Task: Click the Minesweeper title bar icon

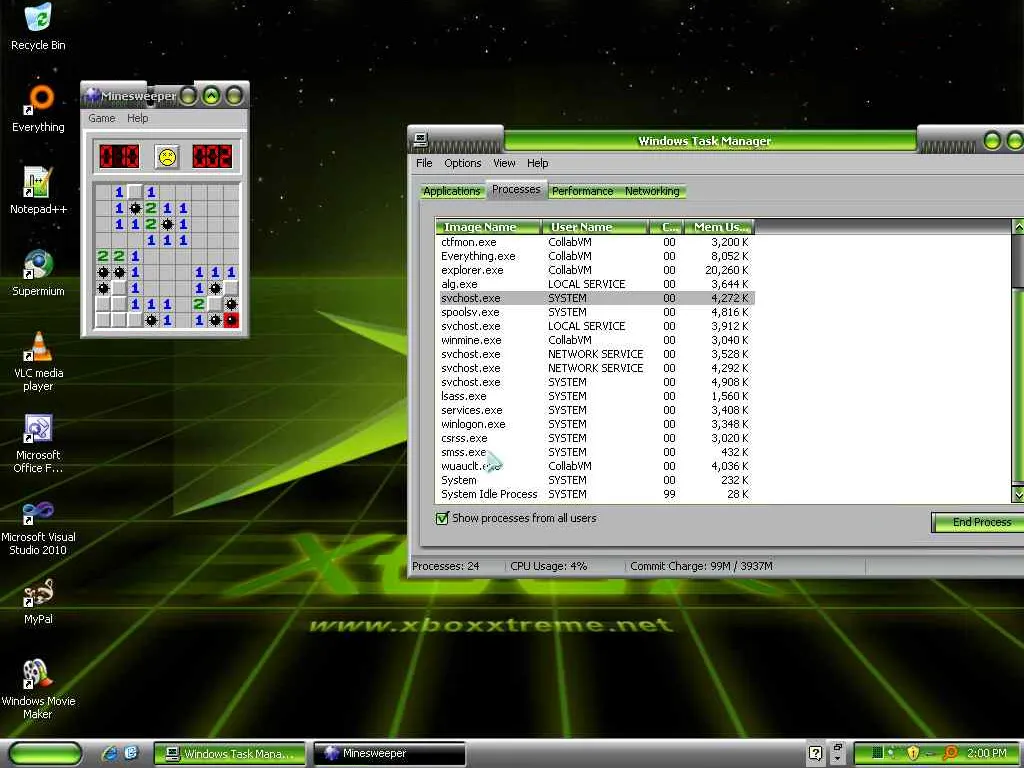Action: pyautogui.click(x=93, y=96)
